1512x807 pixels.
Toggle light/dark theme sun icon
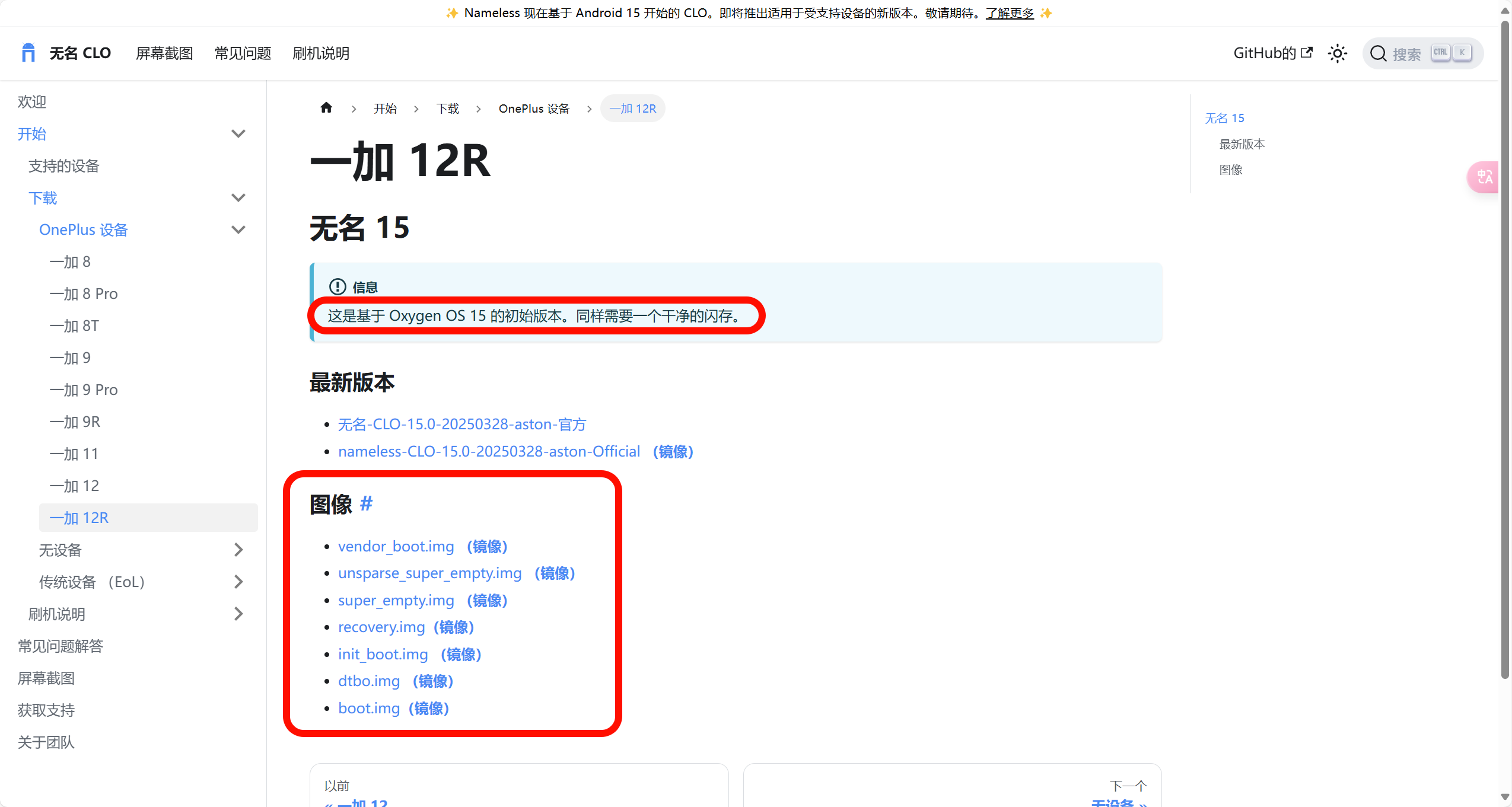pyautogui.click(x=1337, y=53)
